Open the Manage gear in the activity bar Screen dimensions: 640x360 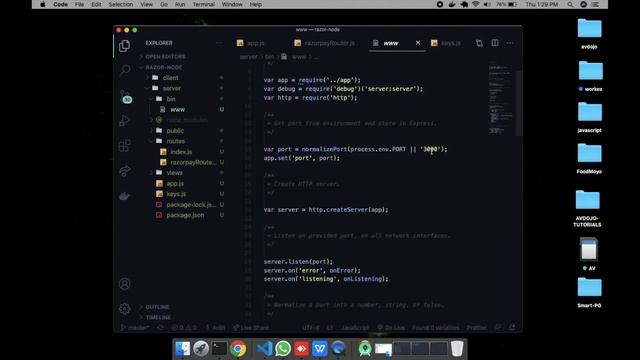[124, 309]
